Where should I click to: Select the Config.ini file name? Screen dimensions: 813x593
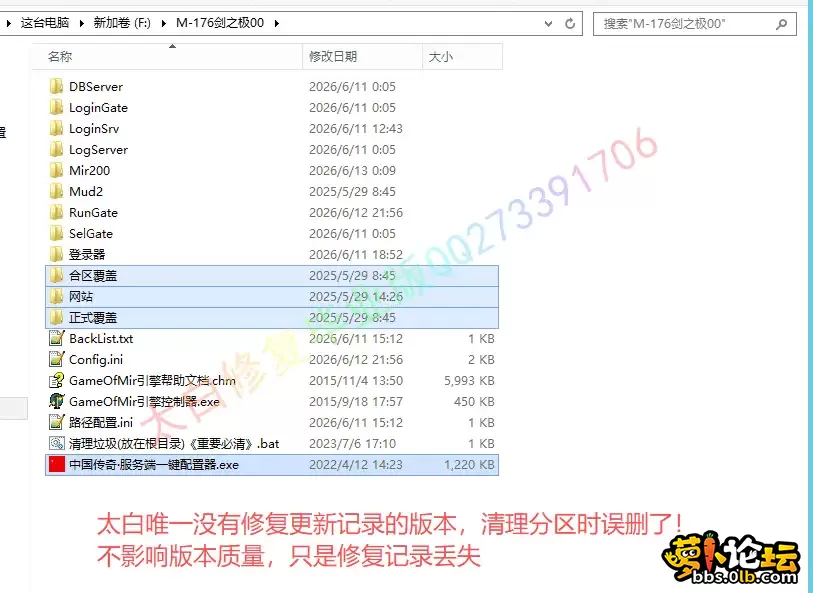tap(96, 360)
